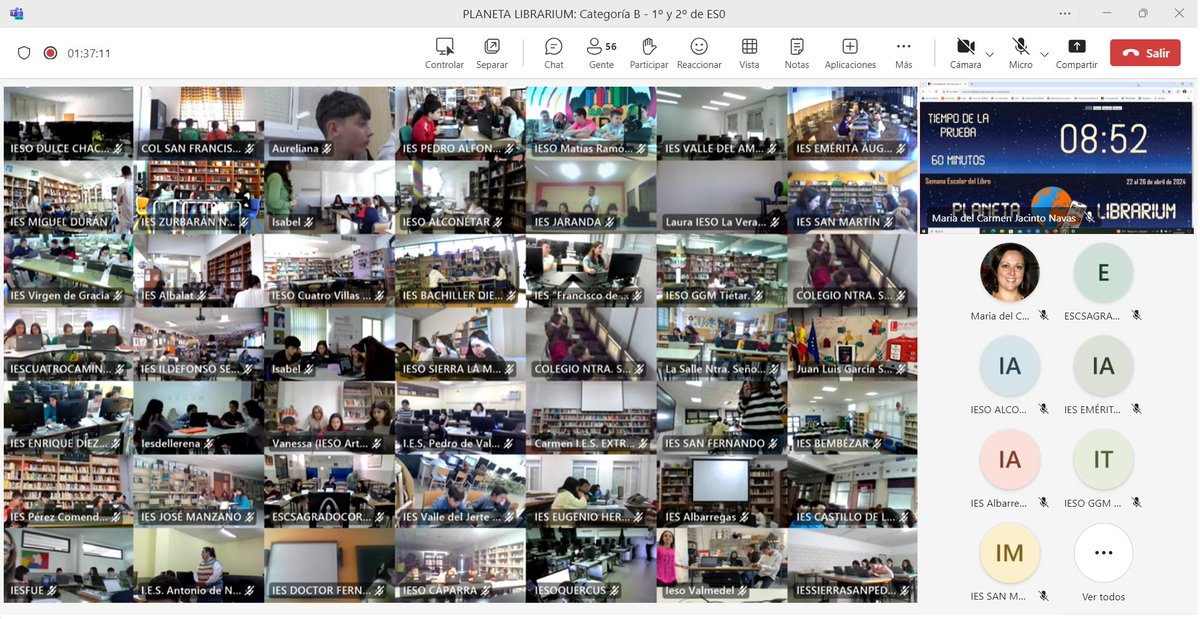Viewport: 1200px width, 619px height.
Task: Click the Separar pop-out icon
Action: point(492,46)
